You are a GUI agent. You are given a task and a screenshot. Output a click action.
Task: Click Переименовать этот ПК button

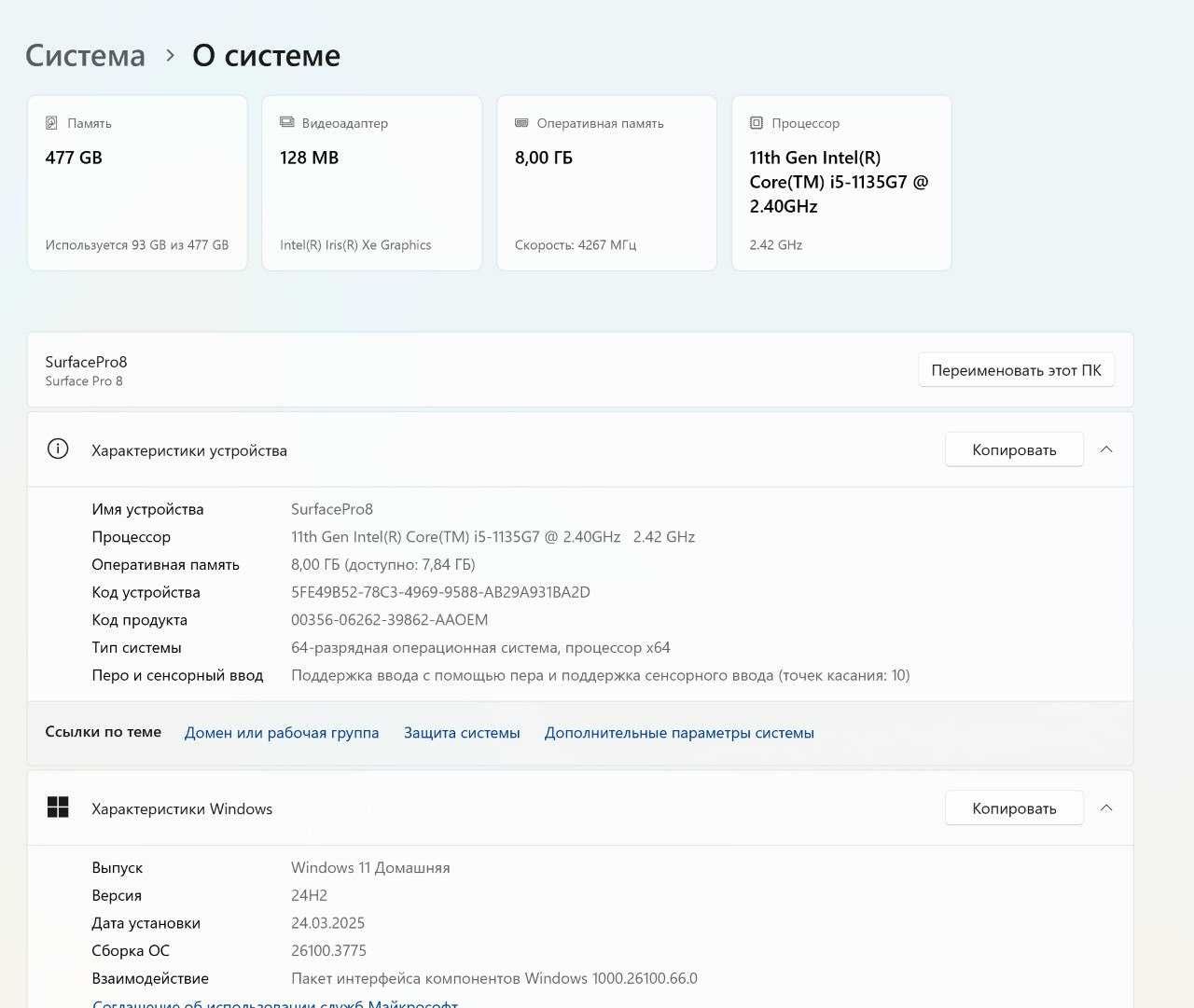click(x=1016, y=370)
